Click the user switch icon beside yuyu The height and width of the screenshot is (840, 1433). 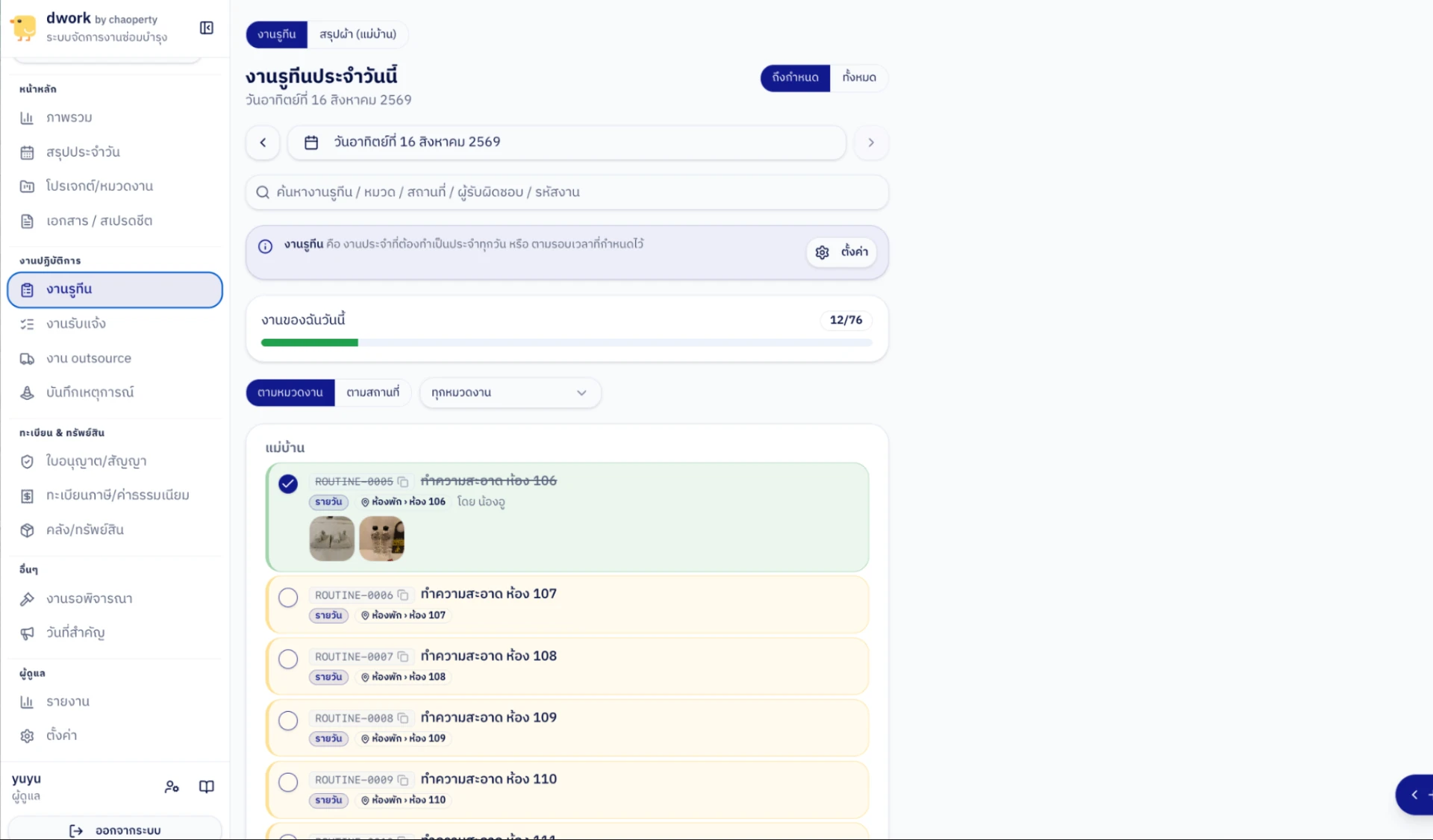pos(172,786)
